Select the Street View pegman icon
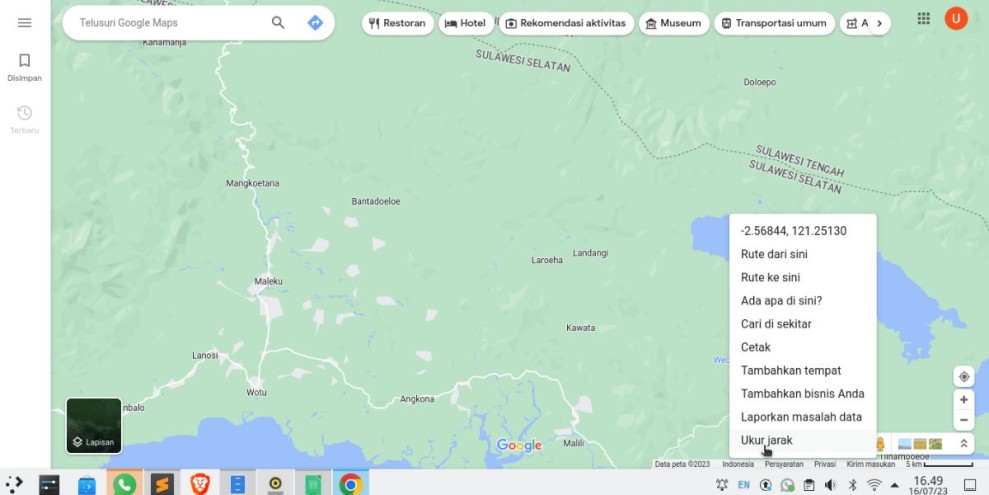 881,444
